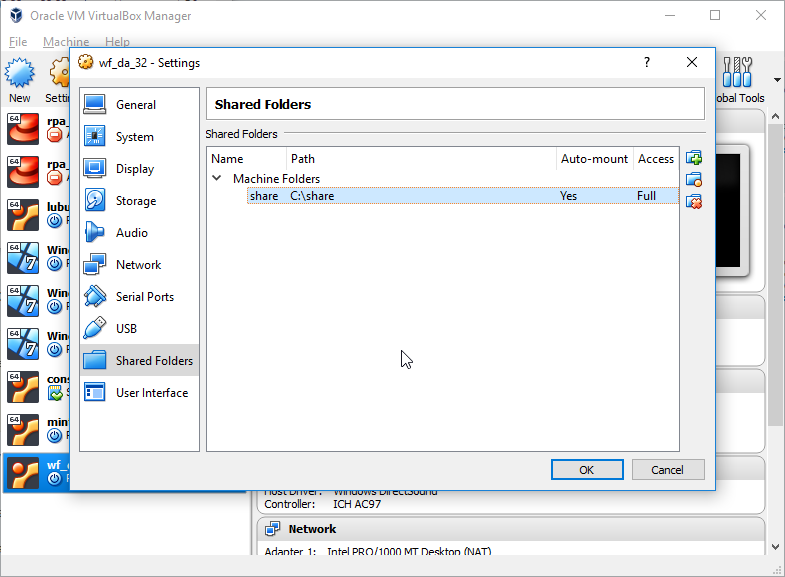
Task: Click the Name column header
Action: pos(247,159)
